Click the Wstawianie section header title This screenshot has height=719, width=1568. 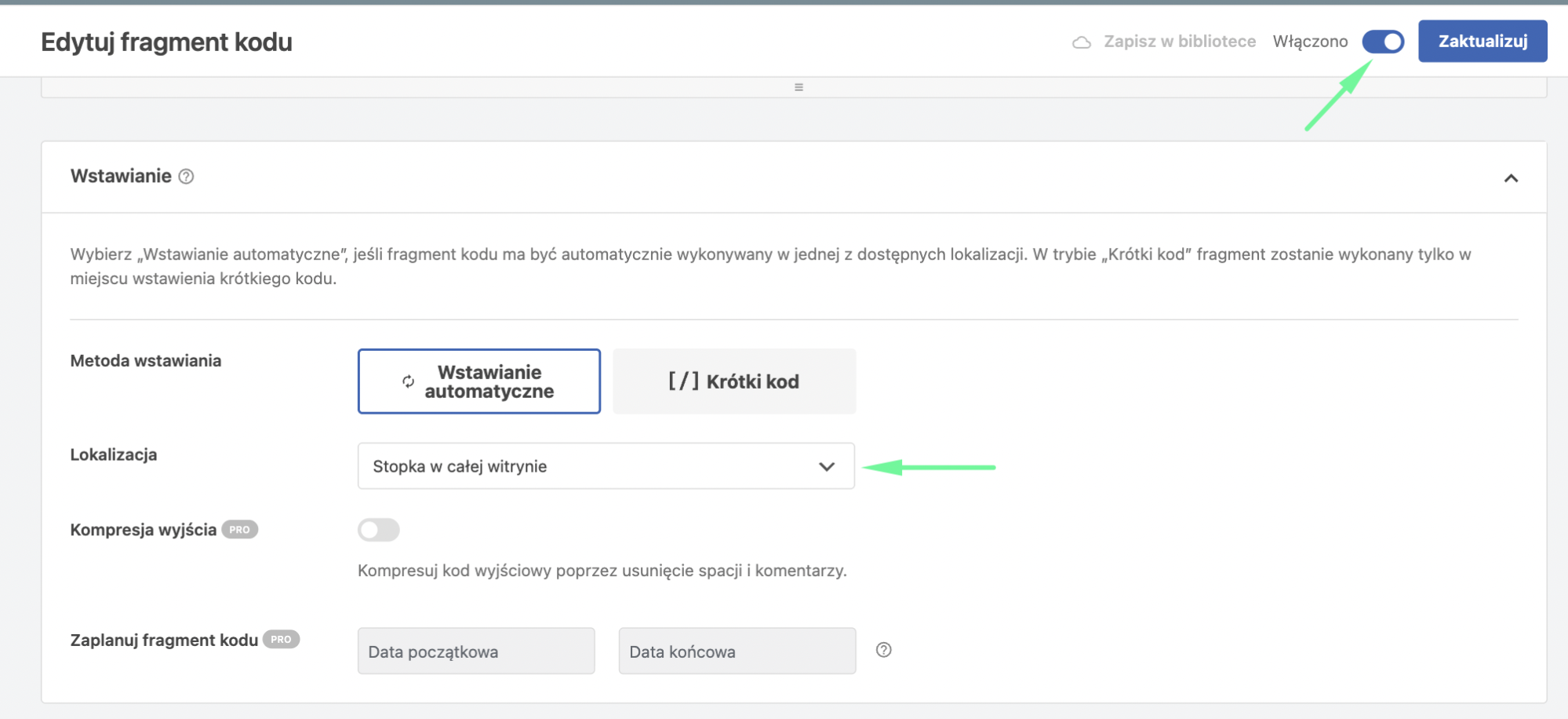[121, 176]
